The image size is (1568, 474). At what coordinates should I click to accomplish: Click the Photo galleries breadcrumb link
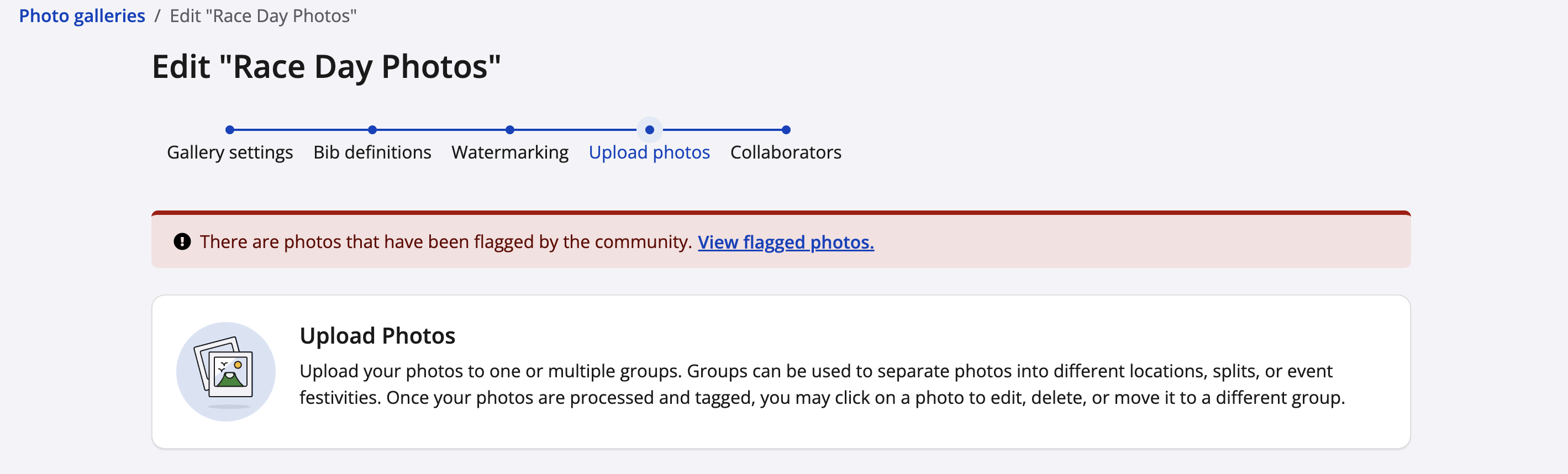click(x=82, y=16)
